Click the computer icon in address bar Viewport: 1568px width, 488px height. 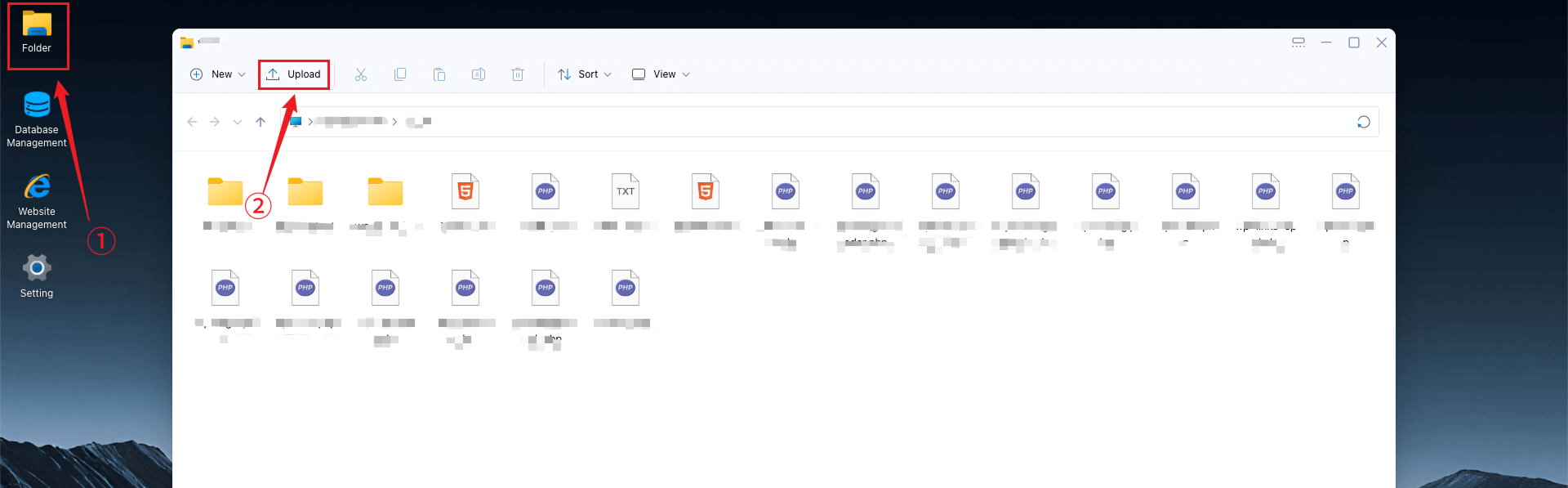pos(296,122)
